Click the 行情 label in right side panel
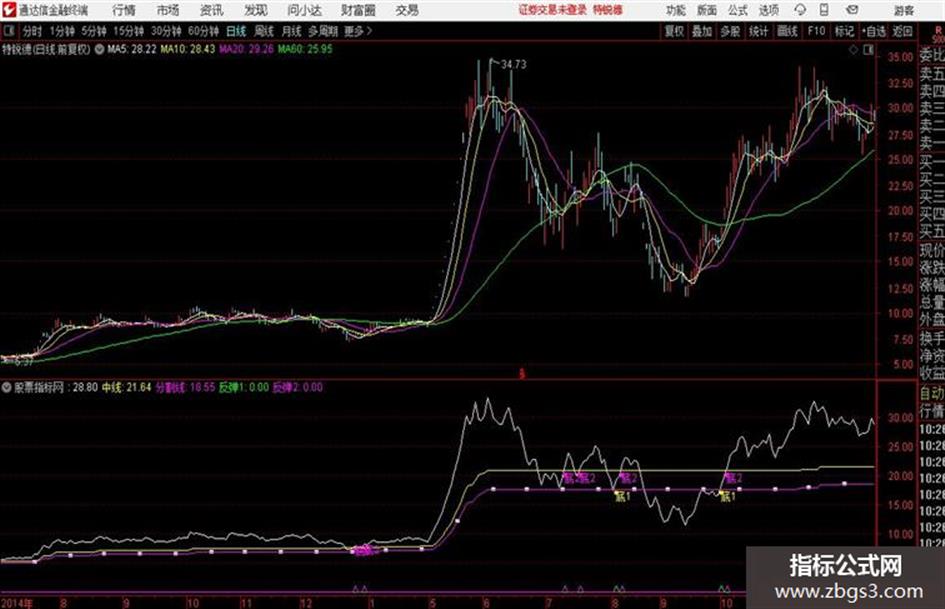 (x=932, y=411)
